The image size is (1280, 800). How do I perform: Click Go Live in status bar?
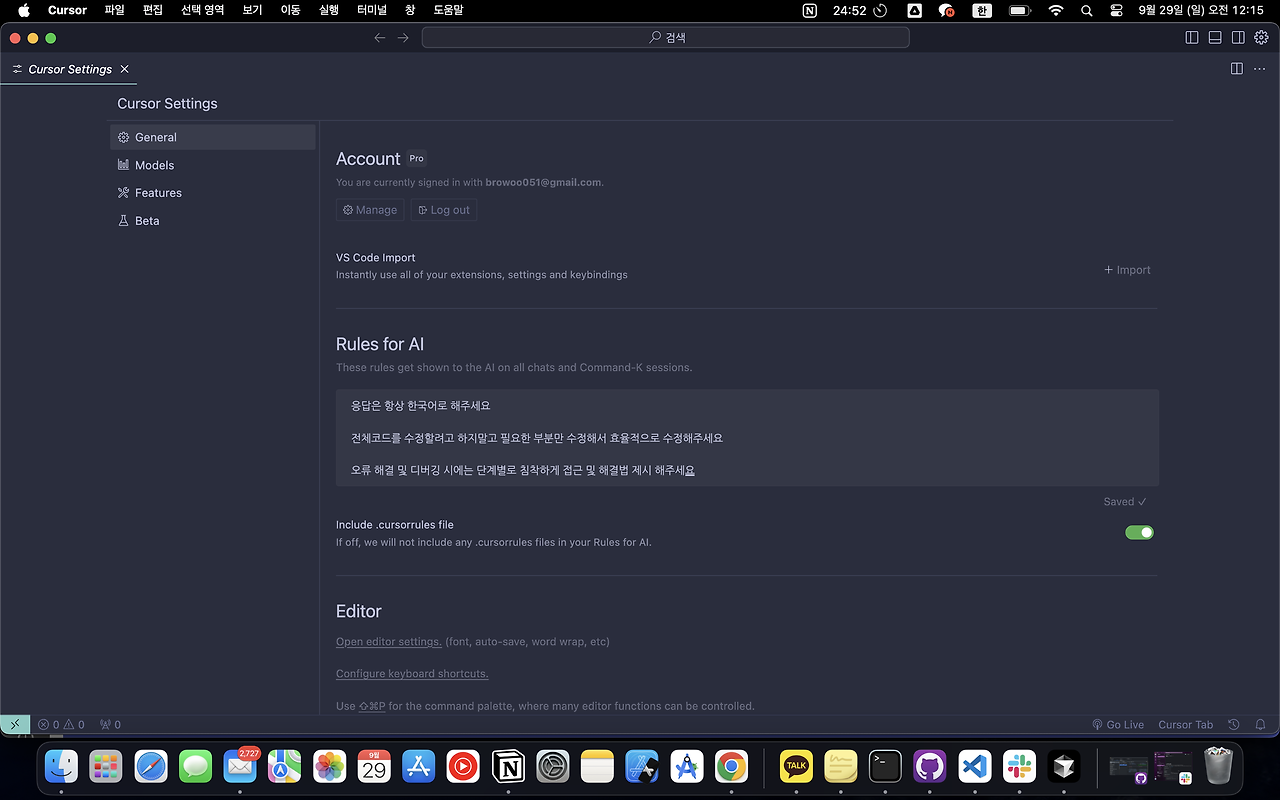pyautogui.click(x=1118, y=724)
